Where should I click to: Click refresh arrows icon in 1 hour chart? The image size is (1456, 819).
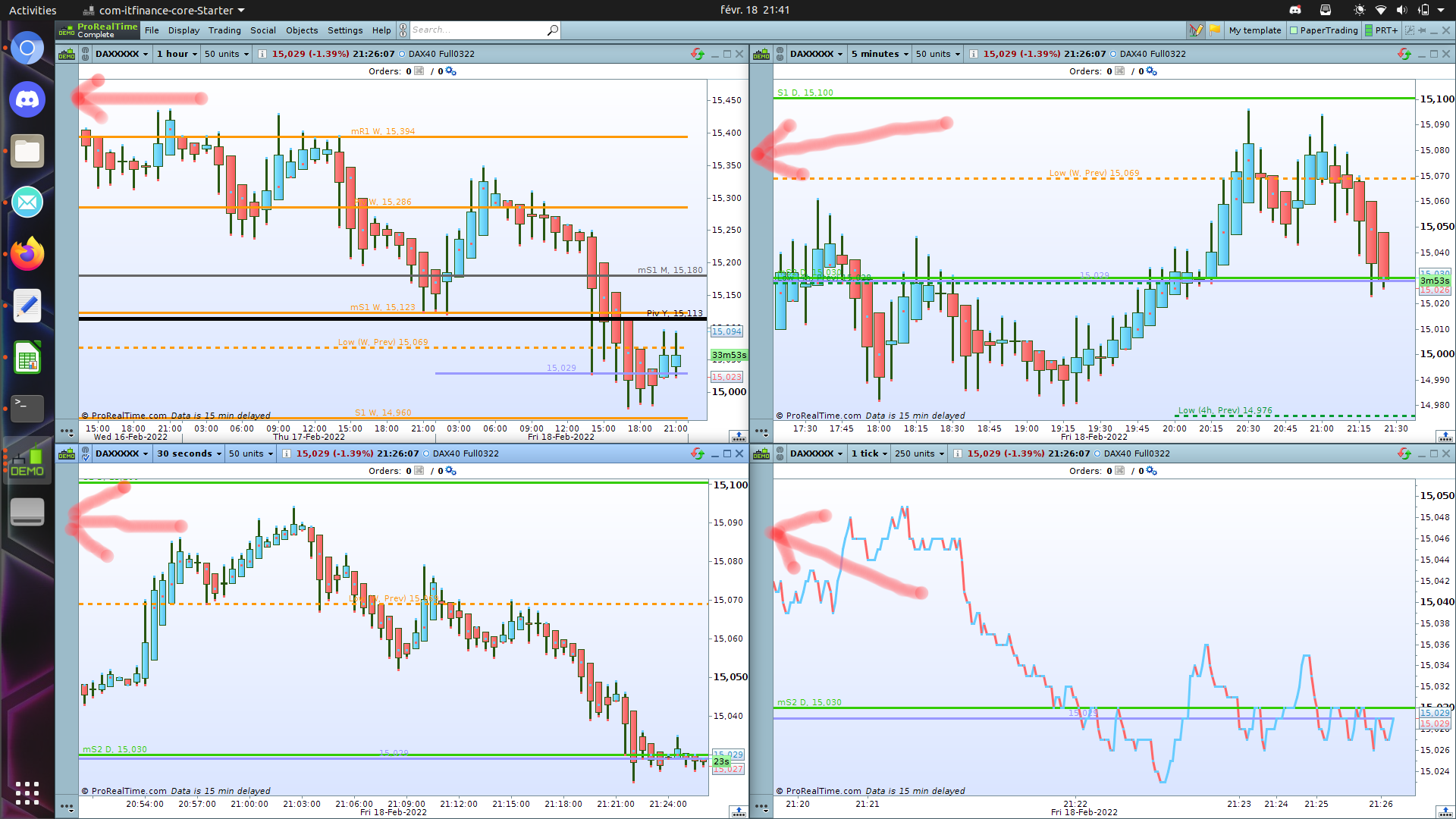(x=697, y=54)
